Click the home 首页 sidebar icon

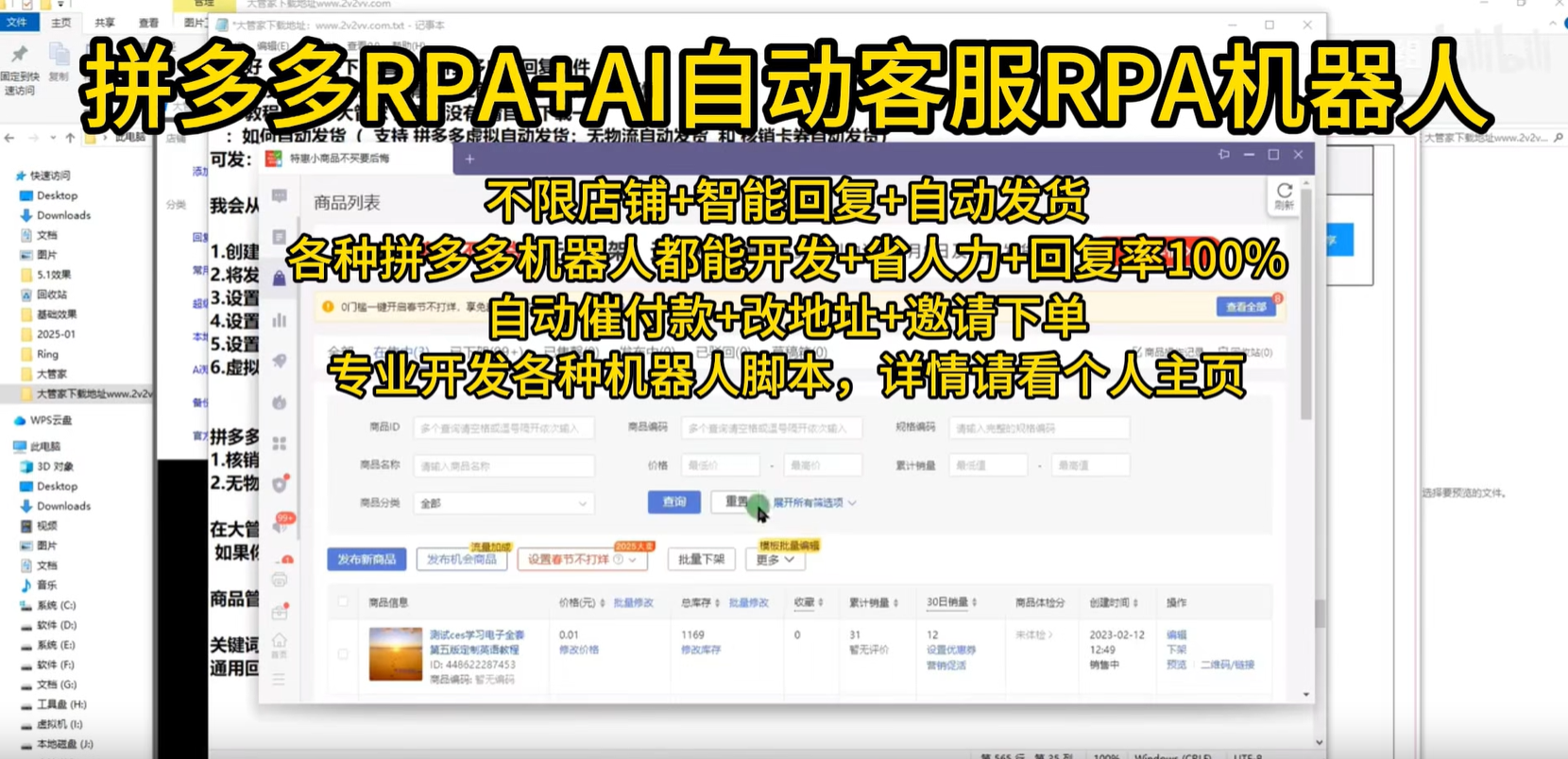point(280,643)
